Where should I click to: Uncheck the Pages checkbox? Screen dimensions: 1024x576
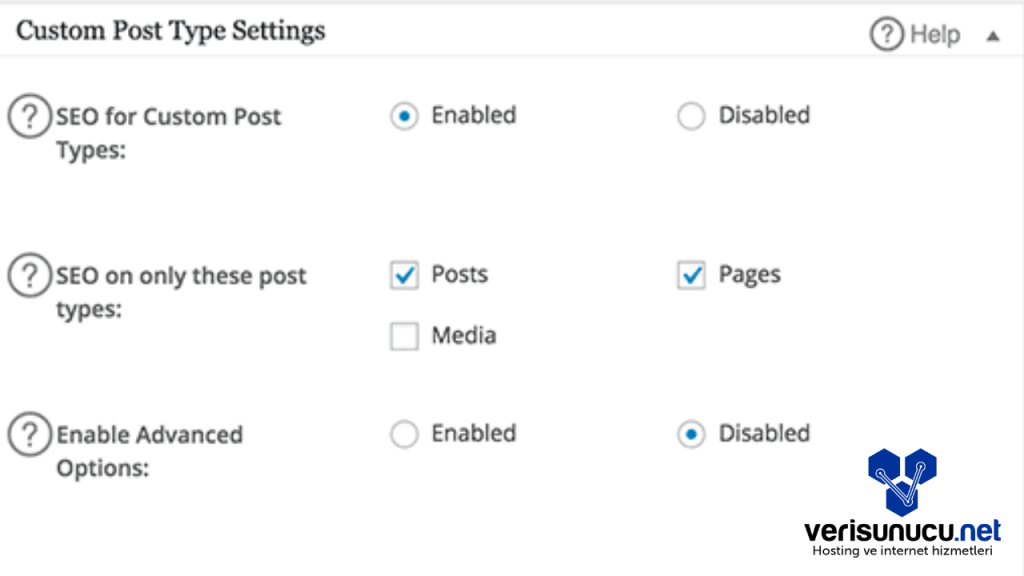point(691,277)
